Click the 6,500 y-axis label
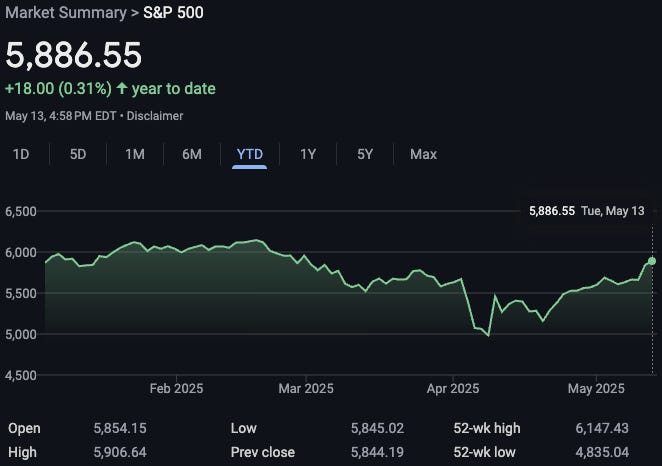Viewport: 662px width, 466px height. pos(21,211)
